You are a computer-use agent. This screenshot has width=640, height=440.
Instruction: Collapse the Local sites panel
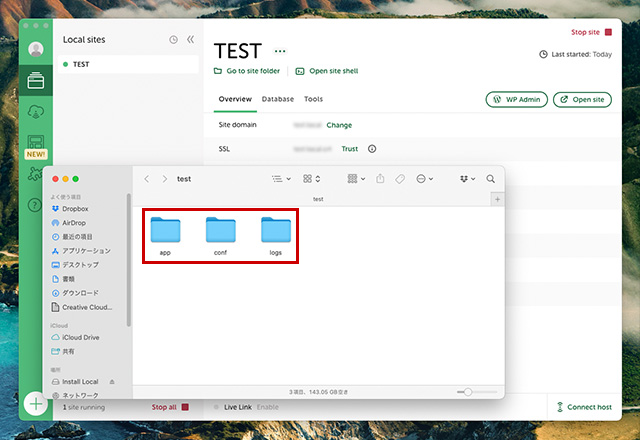pyautogui.click(x=190, y=39)
